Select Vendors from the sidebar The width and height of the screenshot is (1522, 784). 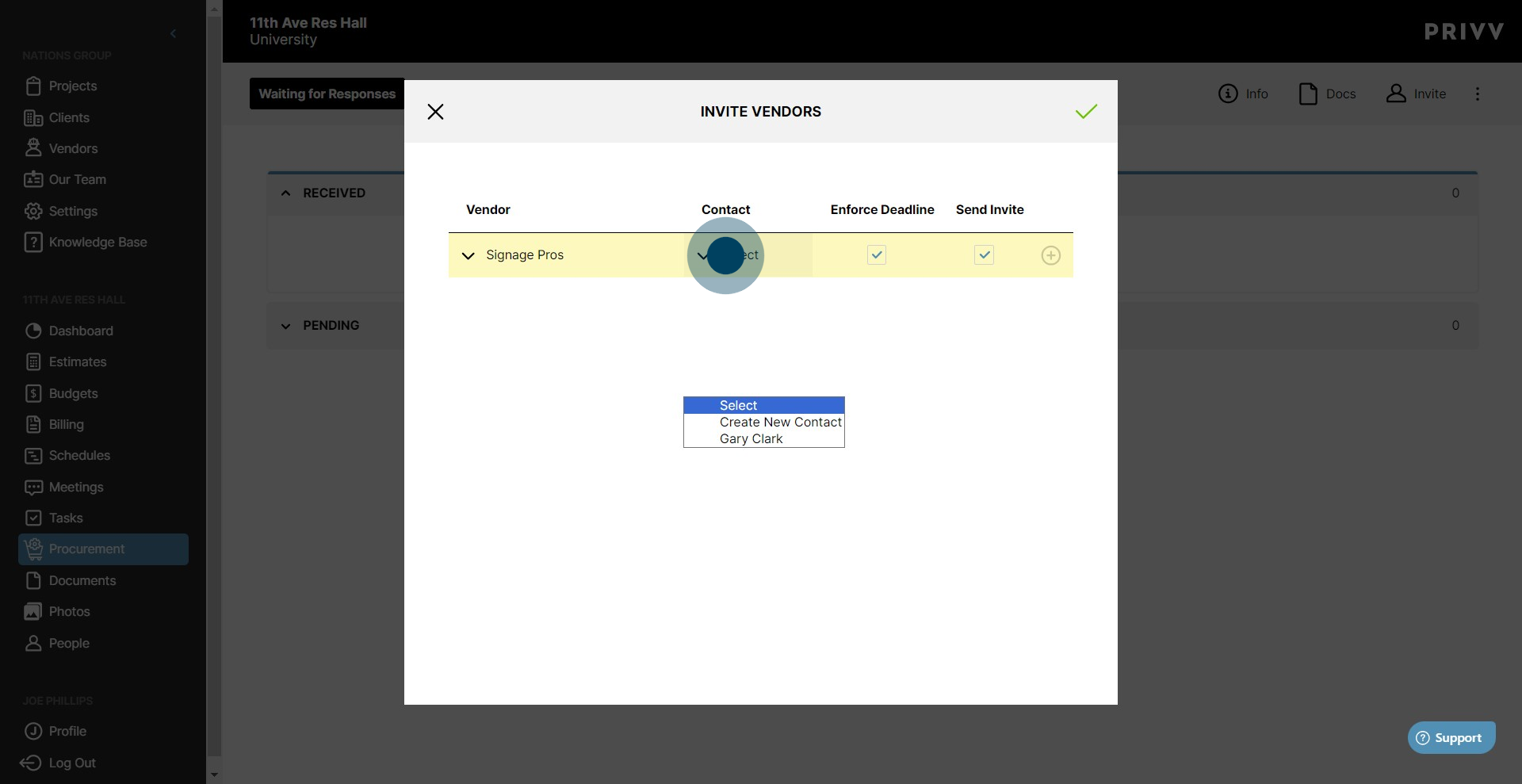(74, 148)
